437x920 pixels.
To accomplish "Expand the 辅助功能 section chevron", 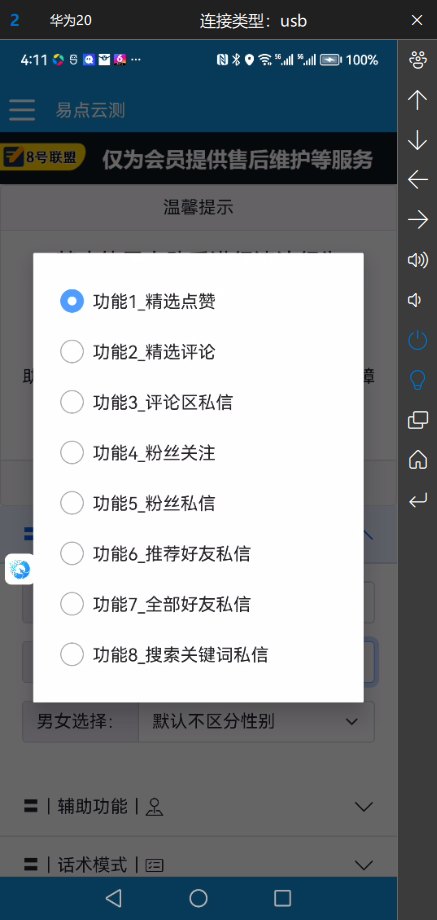I will 364,807.
